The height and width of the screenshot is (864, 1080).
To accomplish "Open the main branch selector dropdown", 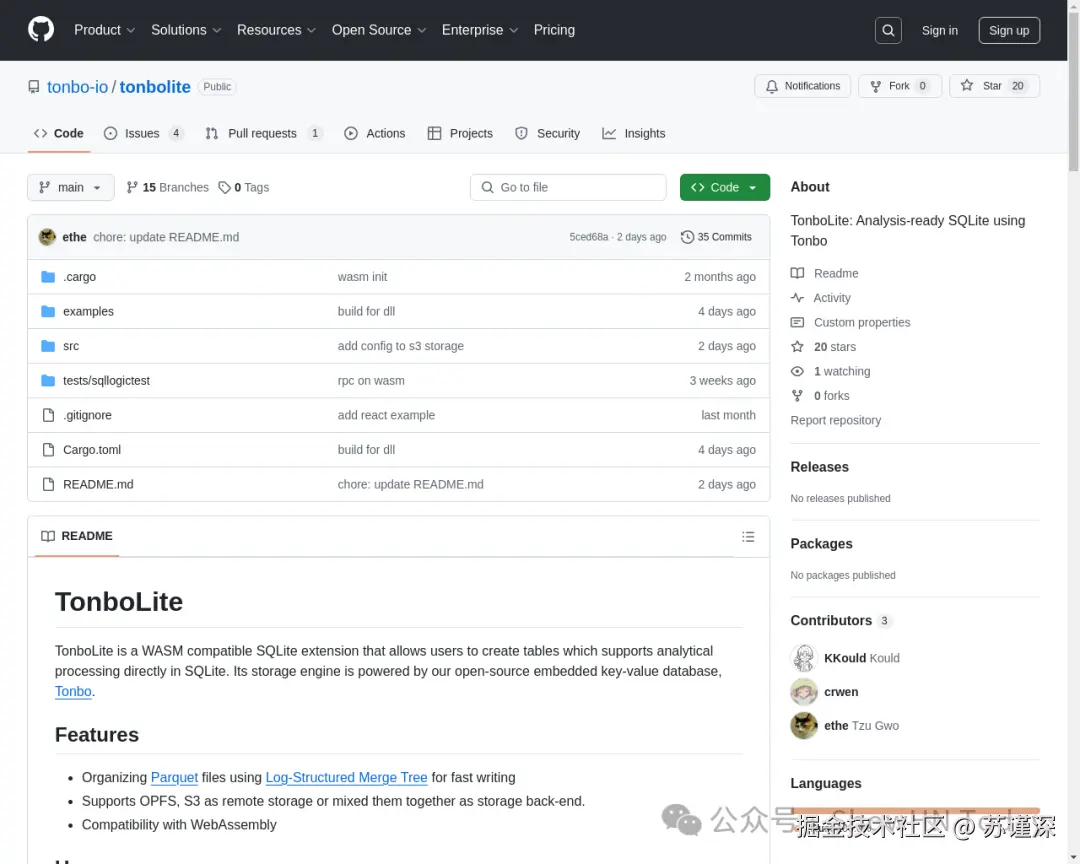I will click(71, 187).
